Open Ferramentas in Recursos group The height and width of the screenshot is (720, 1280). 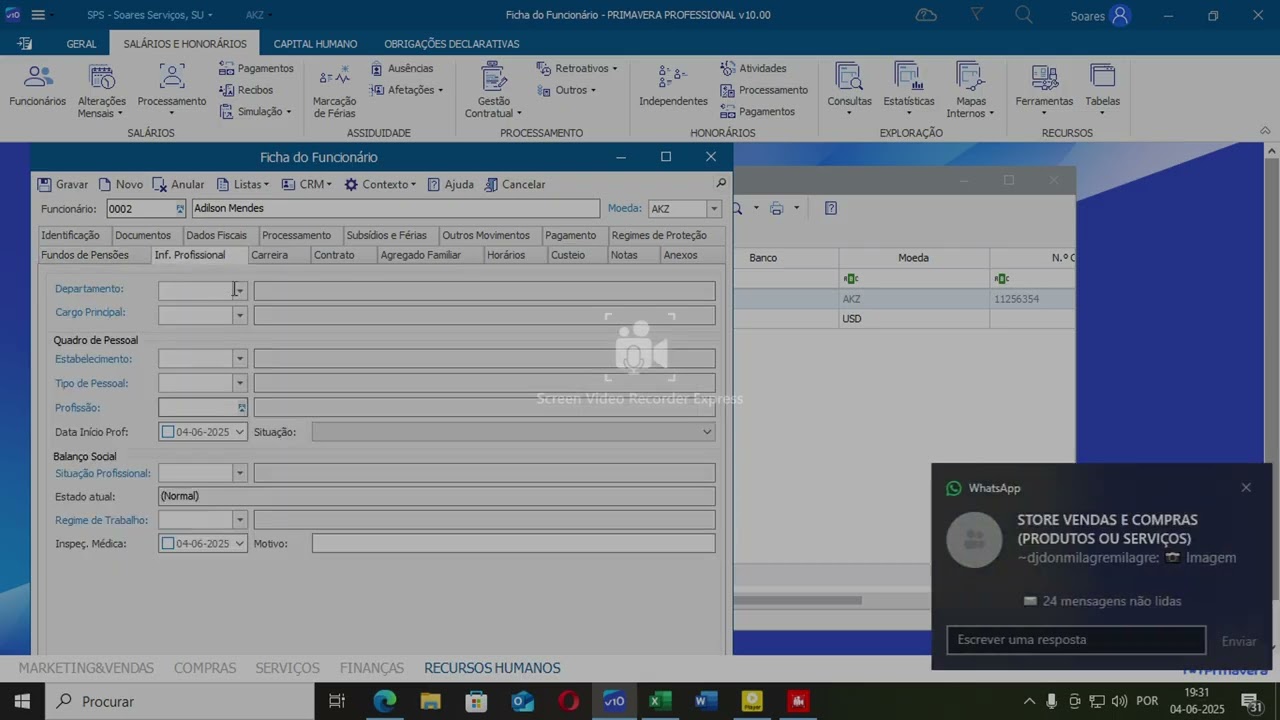pos(1044,91)
